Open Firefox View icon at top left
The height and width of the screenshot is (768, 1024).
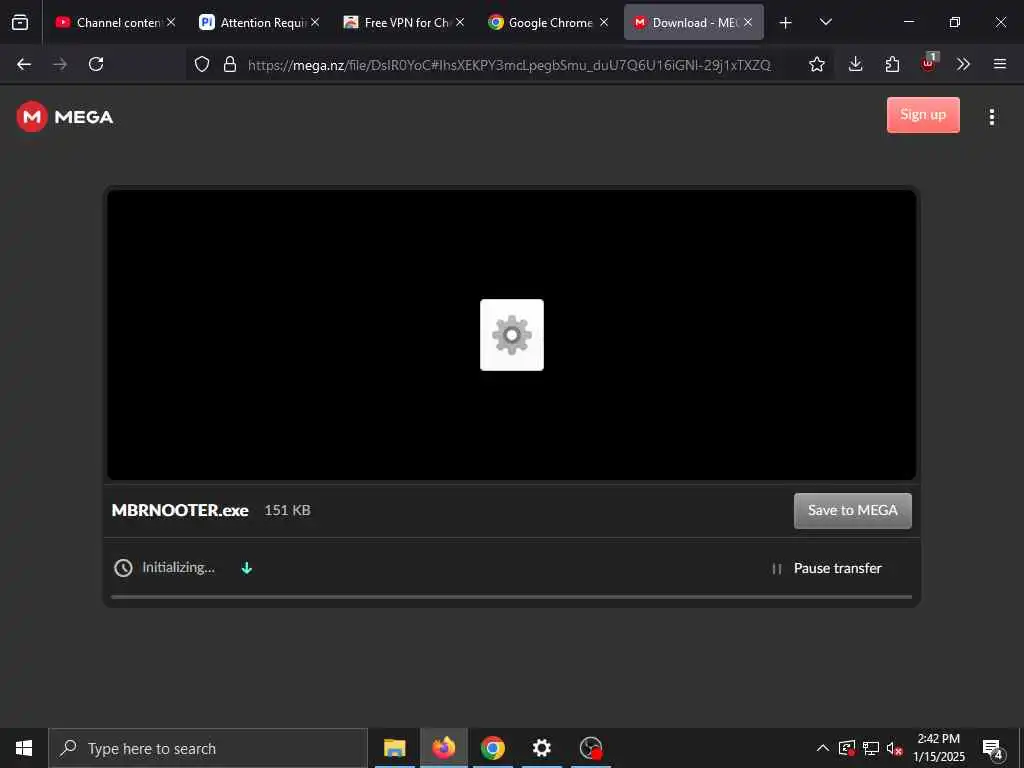pos(20,22)
